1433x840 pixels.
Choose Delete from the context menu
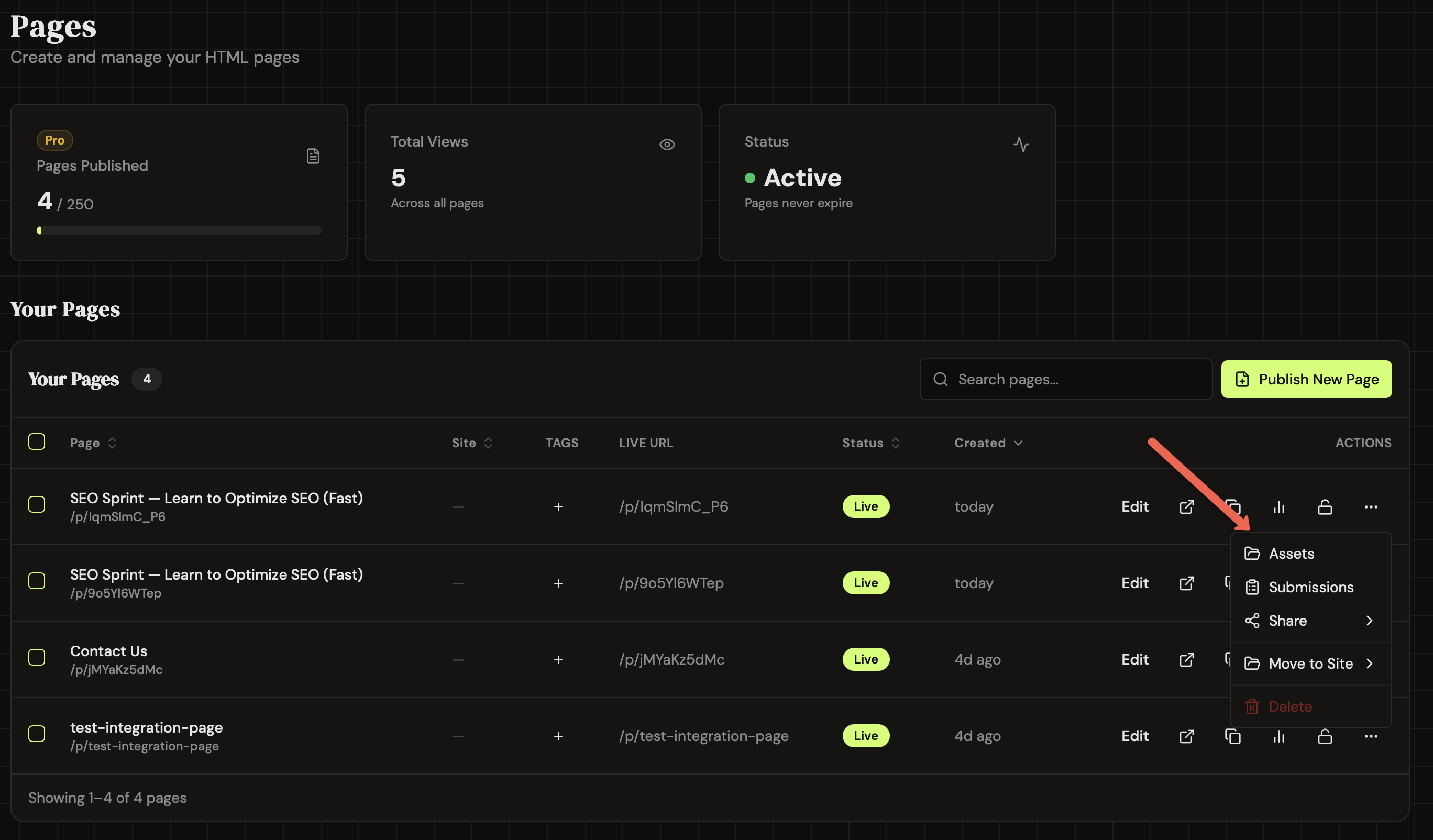pos(1310,706)
